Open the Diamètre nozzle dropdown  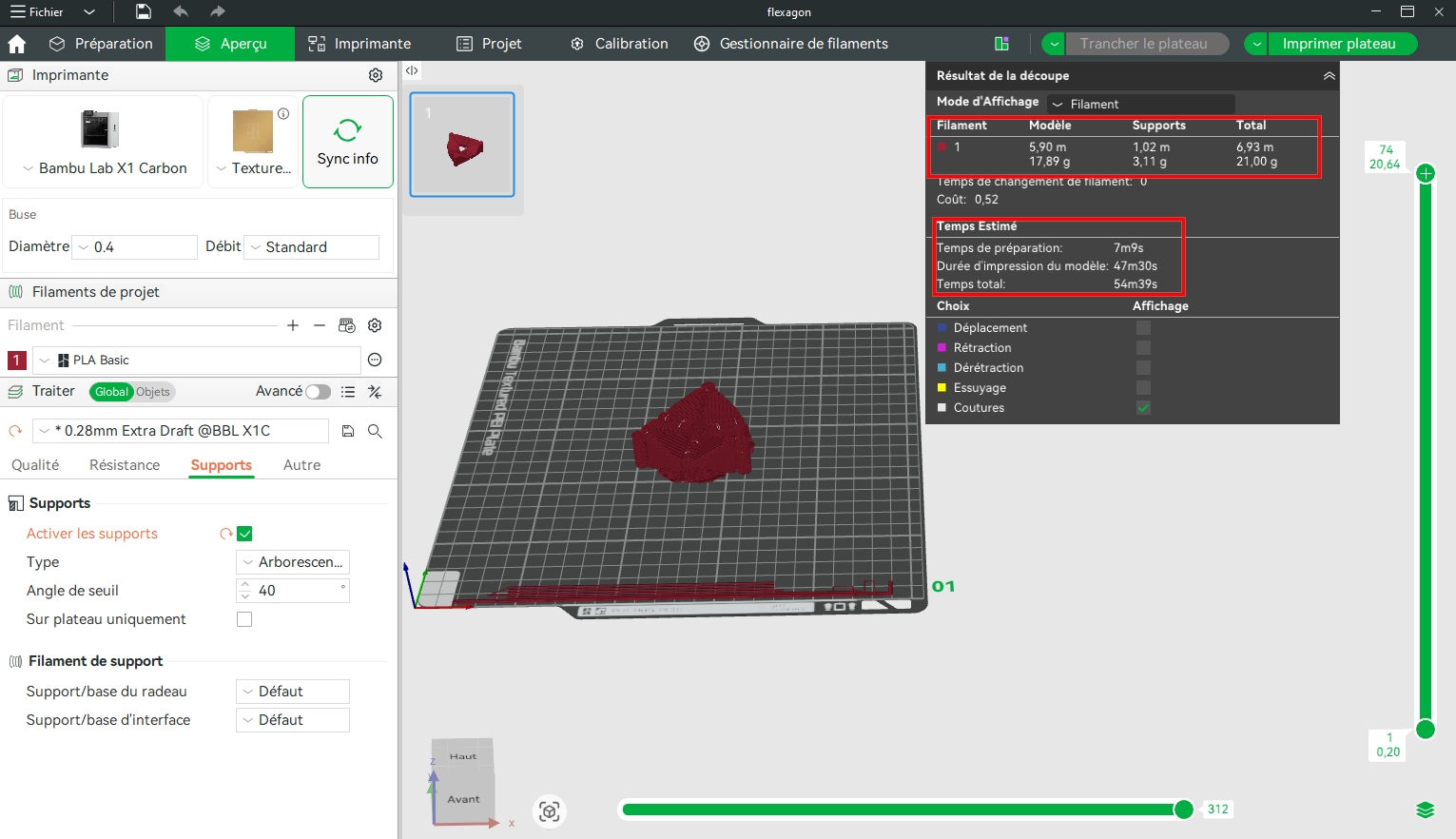coord(135,247)
